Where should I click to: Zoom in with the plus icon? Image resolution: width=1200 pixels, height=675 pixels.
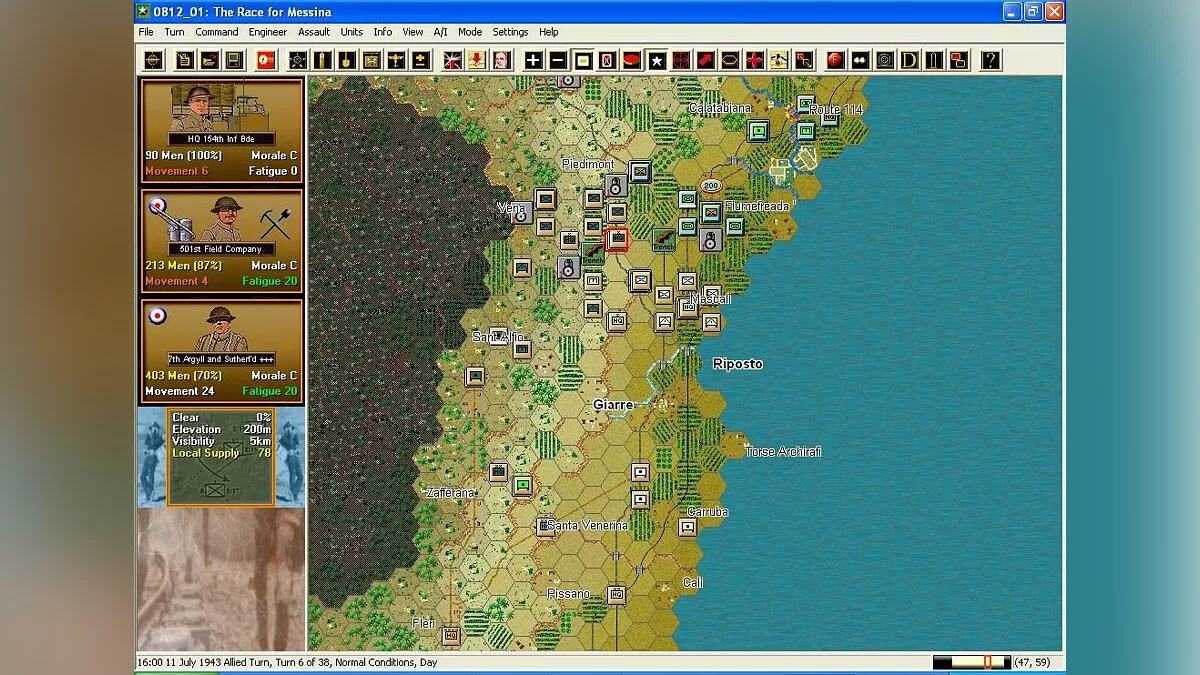tap(533, 60)
